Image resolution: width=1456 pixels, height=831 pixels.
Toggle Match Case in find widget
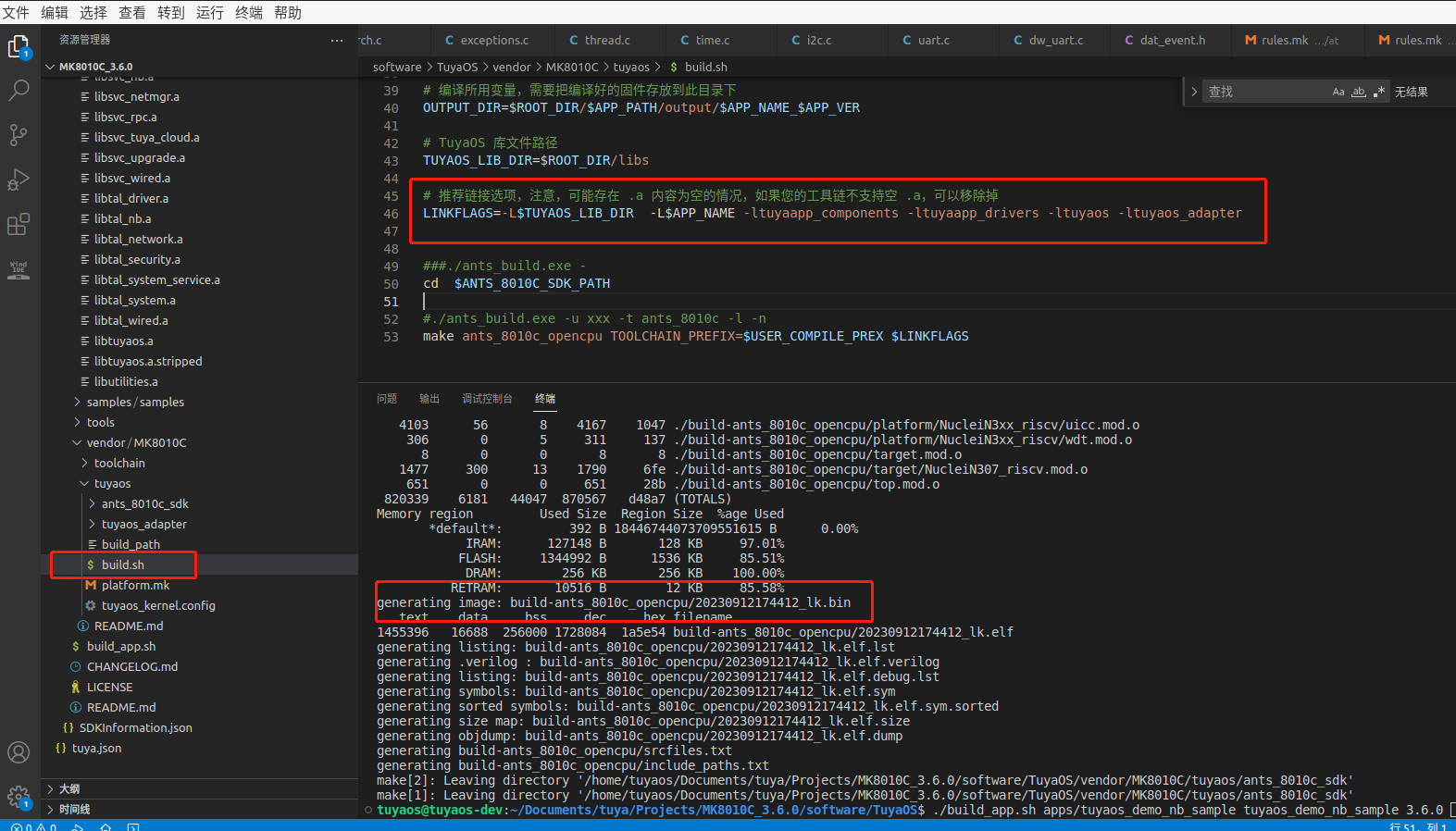pyautogui.click(x=1338, y=92)
